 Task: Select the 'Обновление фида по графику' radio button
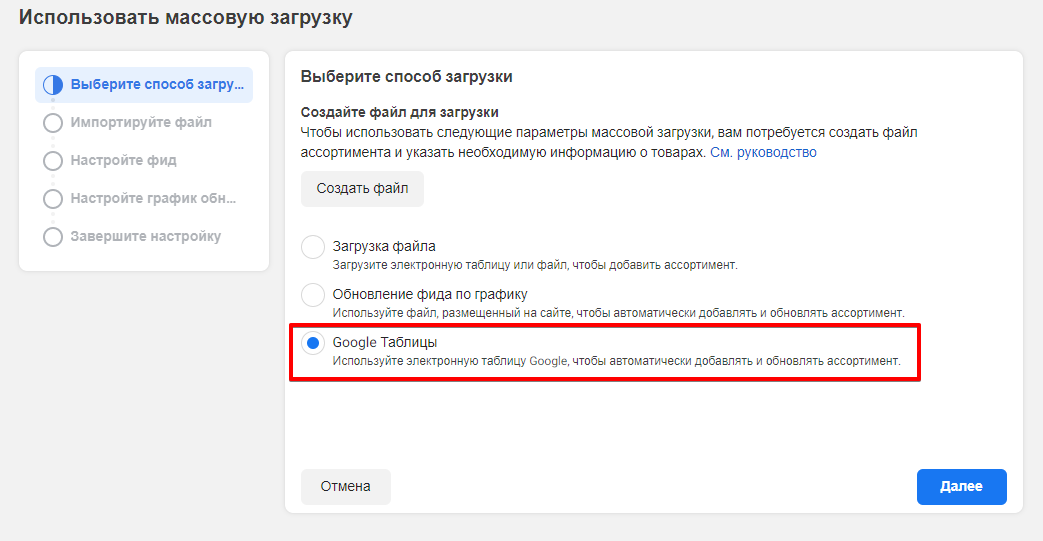click(x=313, y=295)
